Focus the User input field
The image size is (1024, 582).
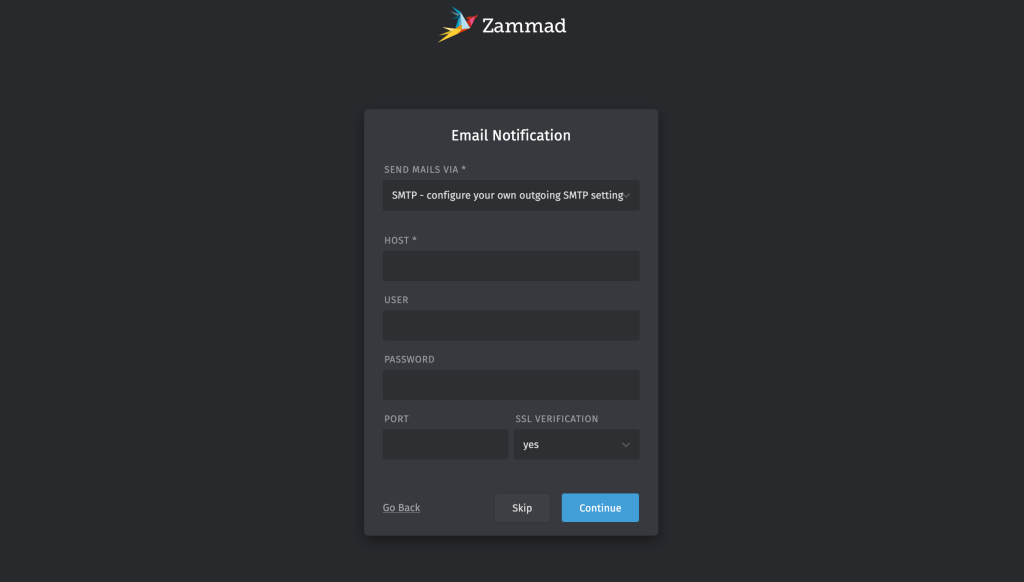(x=510, y=324)
